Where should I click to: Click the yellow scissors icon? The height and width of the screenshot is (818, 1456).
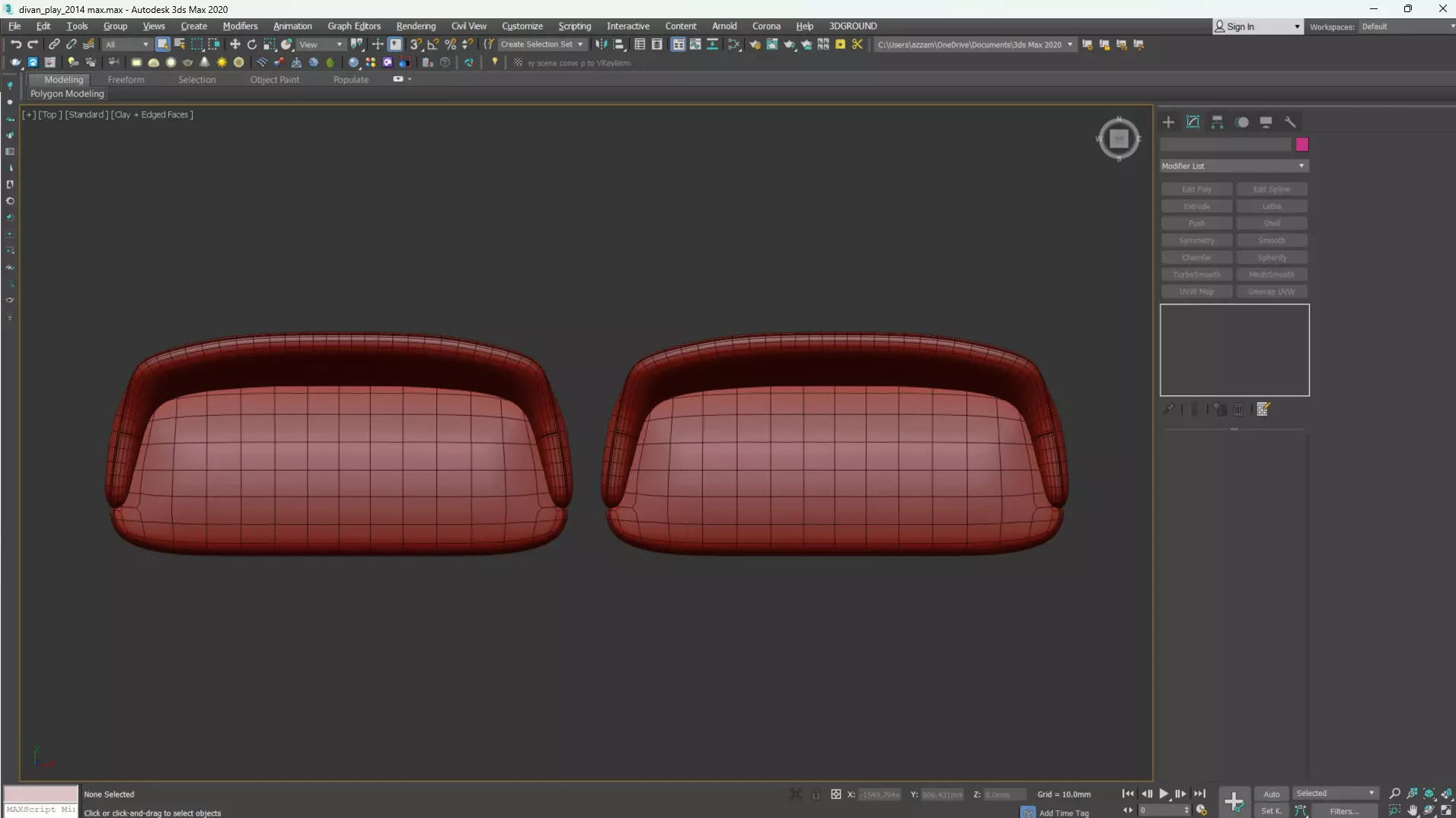[x=857, y=44]
